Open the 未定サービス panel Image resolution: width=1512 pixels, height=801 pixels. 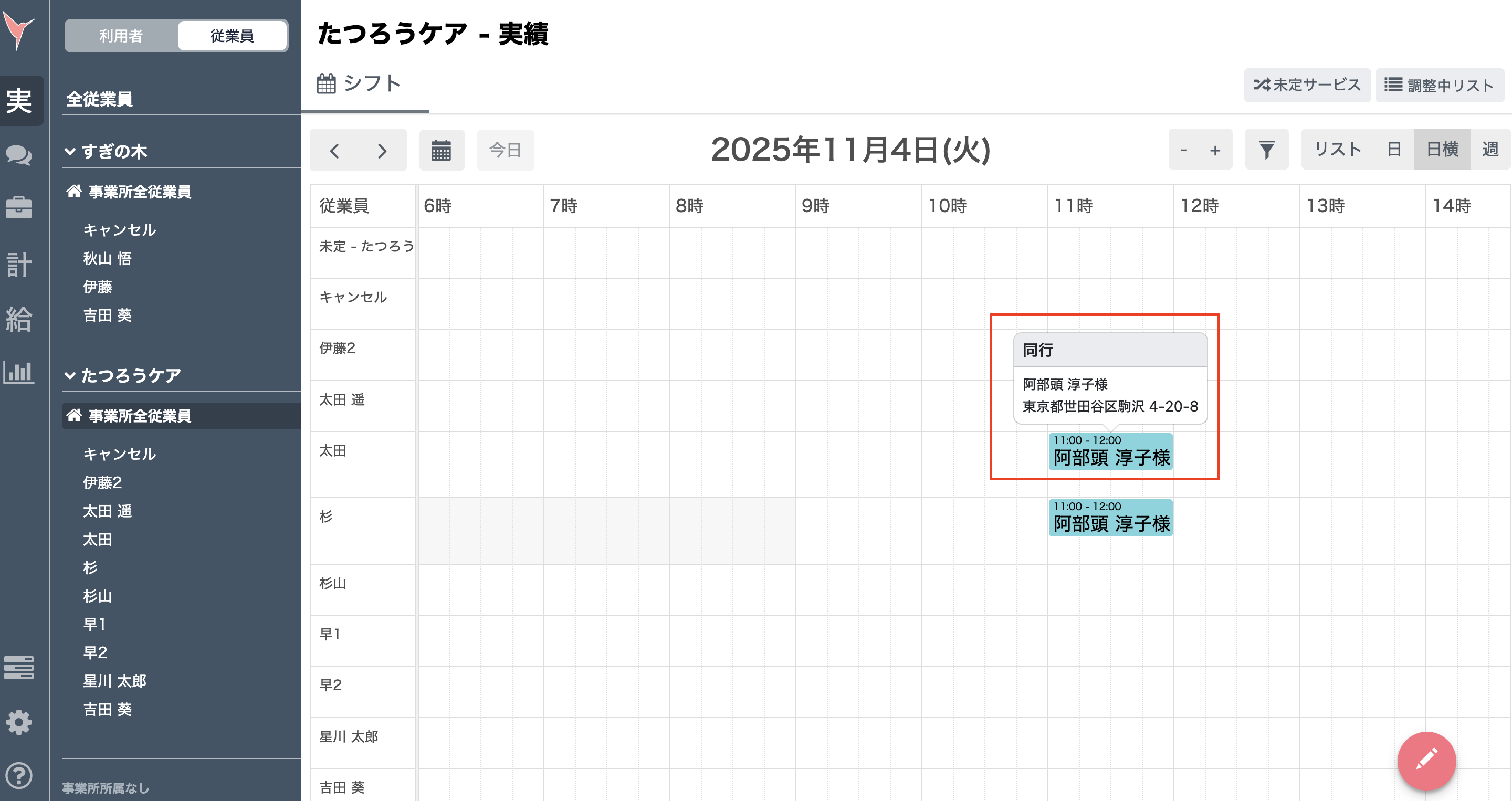click(1307, 85)
